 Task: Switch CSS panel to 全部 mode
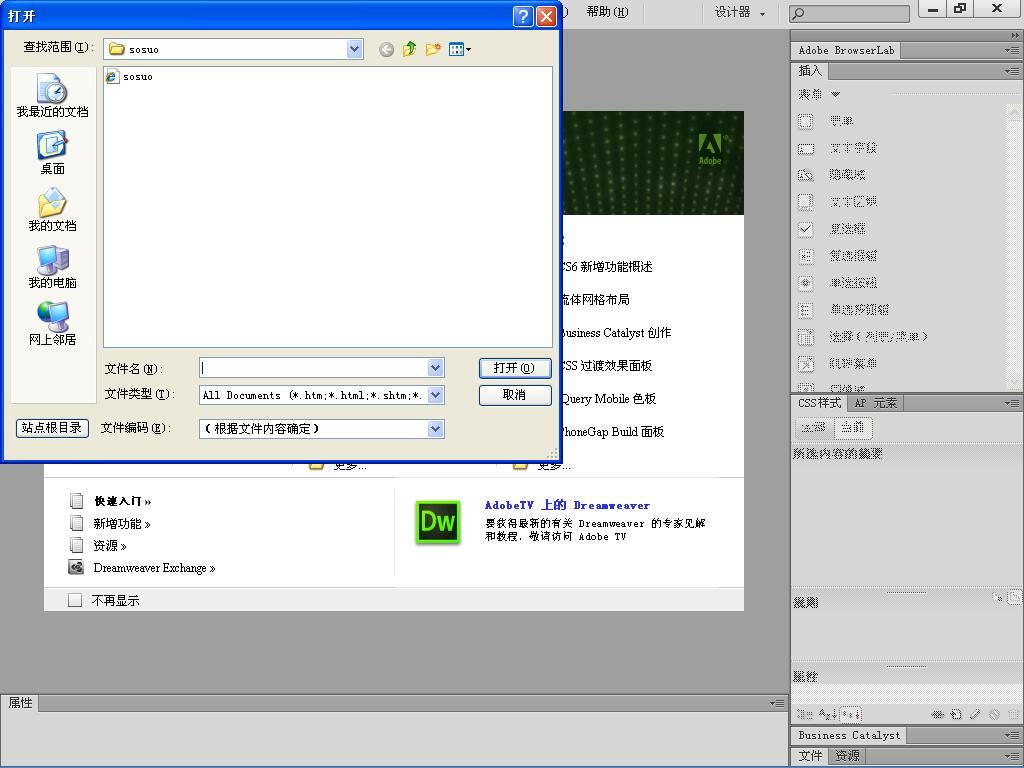[x=814, y=427]
